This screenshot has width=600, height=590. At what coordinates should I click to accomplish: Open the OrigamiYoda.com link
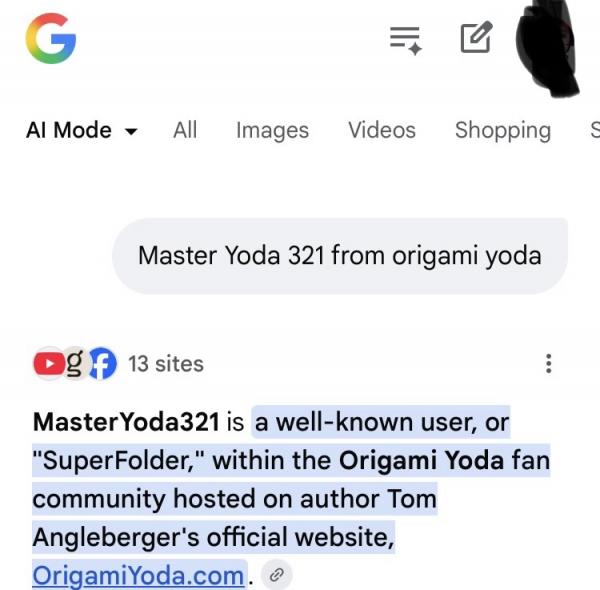pos(138,575)
